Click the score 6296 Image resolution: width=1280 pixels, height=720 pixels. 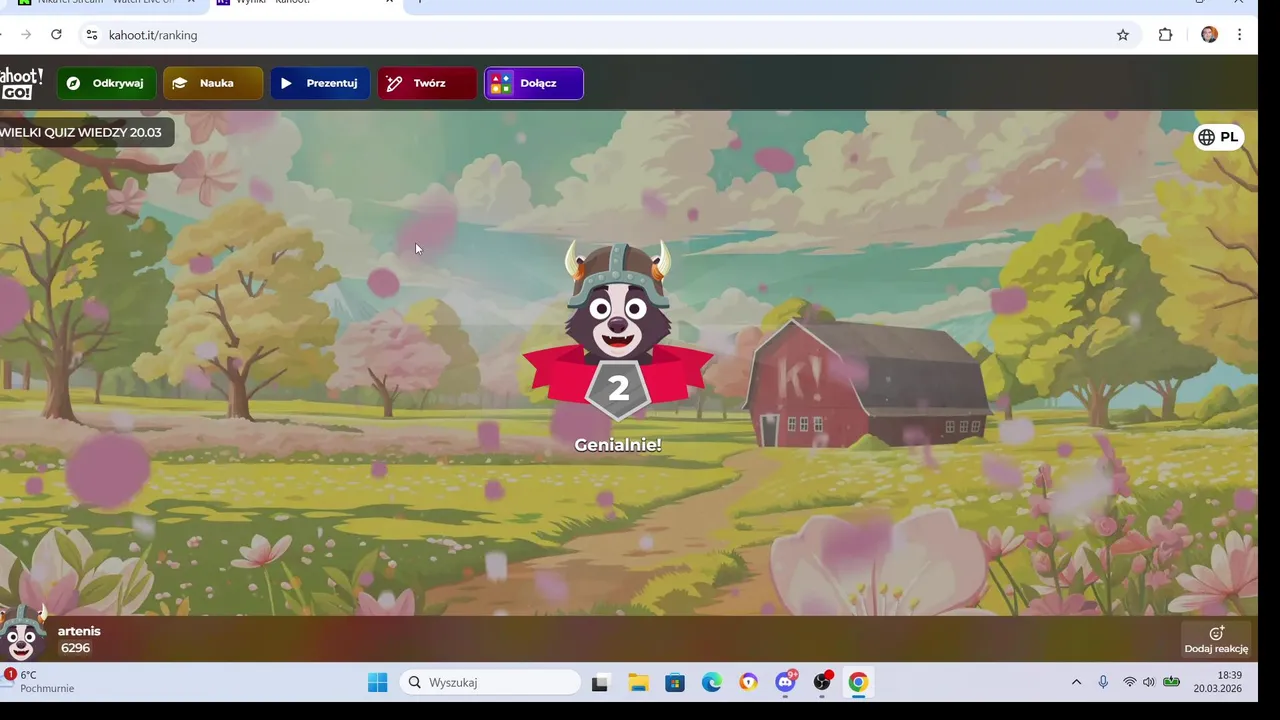click(75, 648)
